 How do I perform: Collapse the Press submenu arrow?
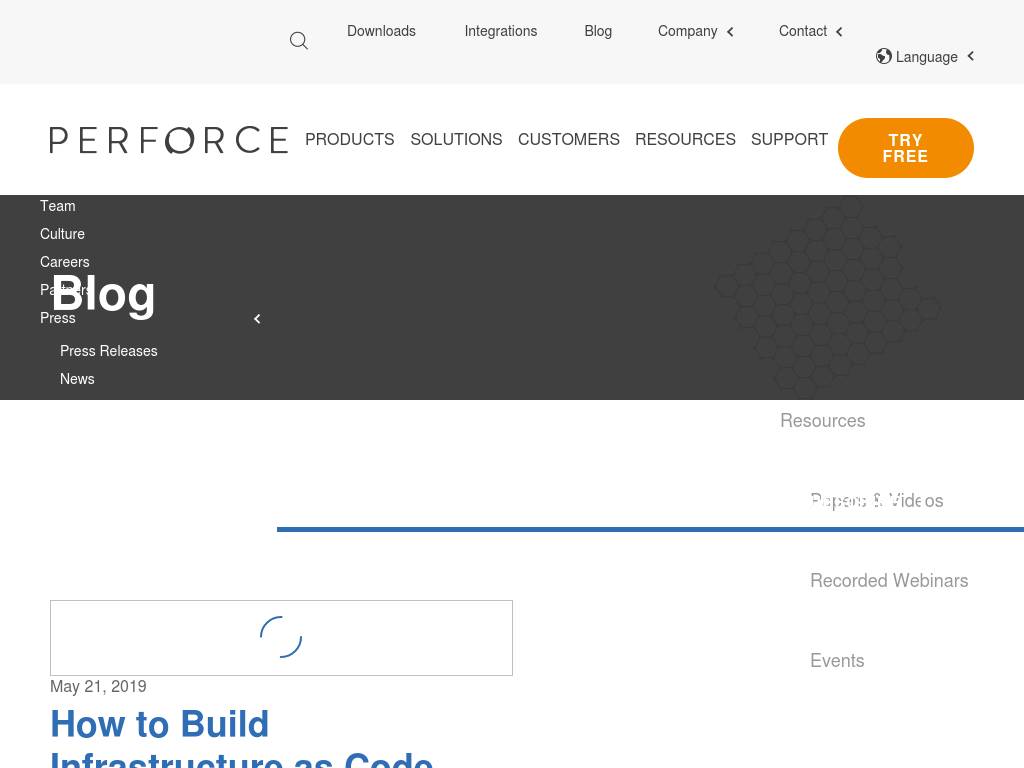pyautogui.click(x=257, y=319)
